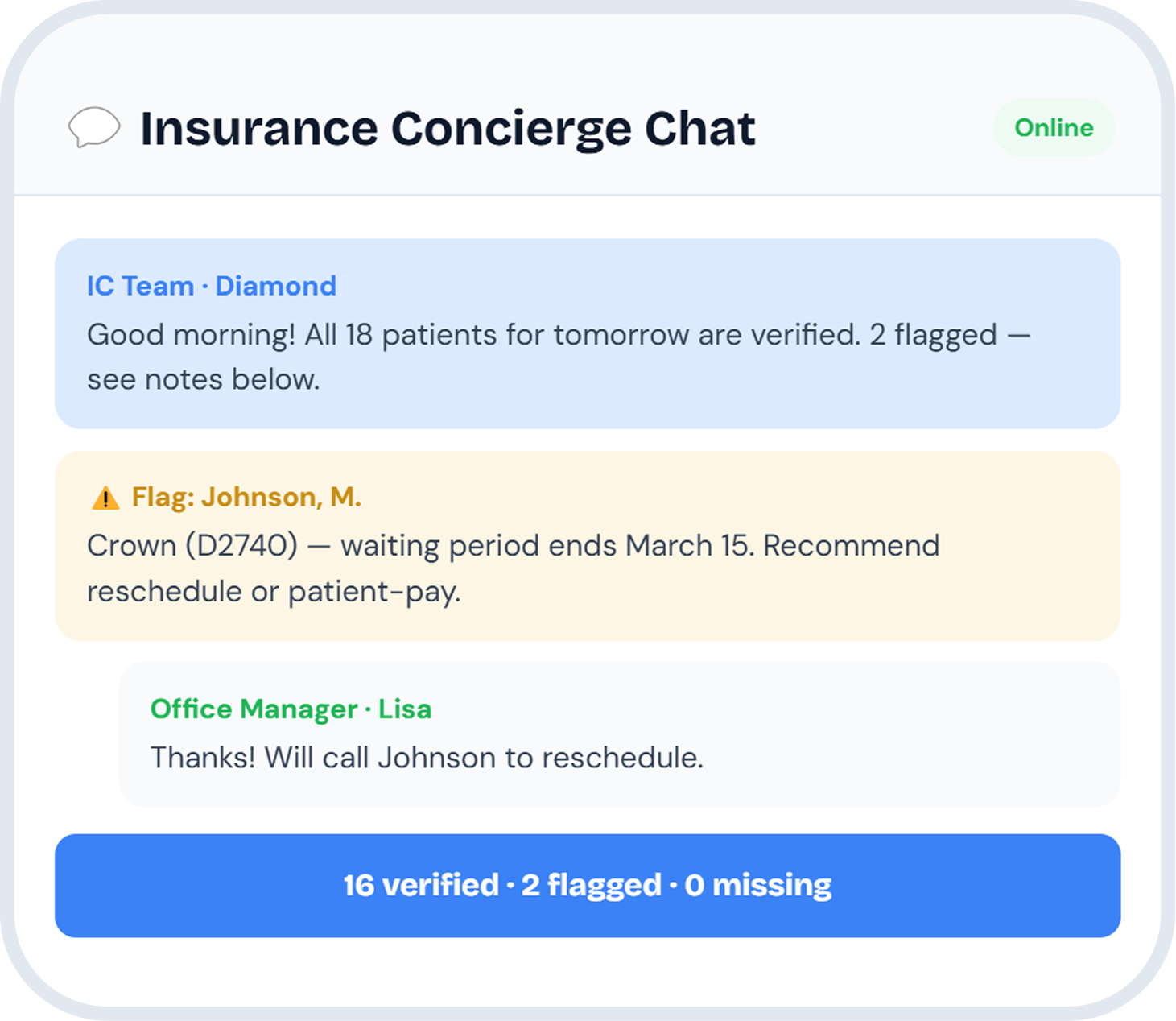This screenshot has height=1021, width=1176.
Task: Click the see notes below text
Action: point(203,379)
